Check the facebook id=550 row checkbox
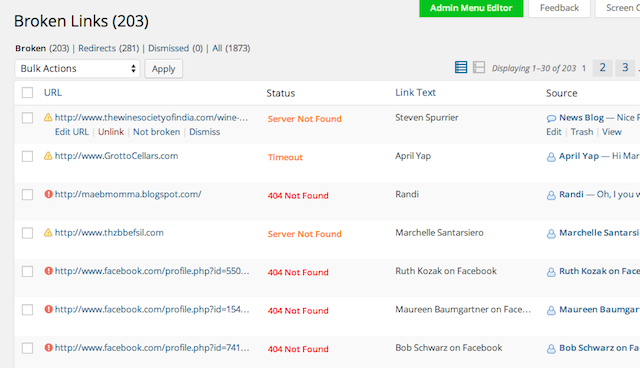The width and height of the screenshot is (640, 368). pyautogui.click(x=27, y=271)
